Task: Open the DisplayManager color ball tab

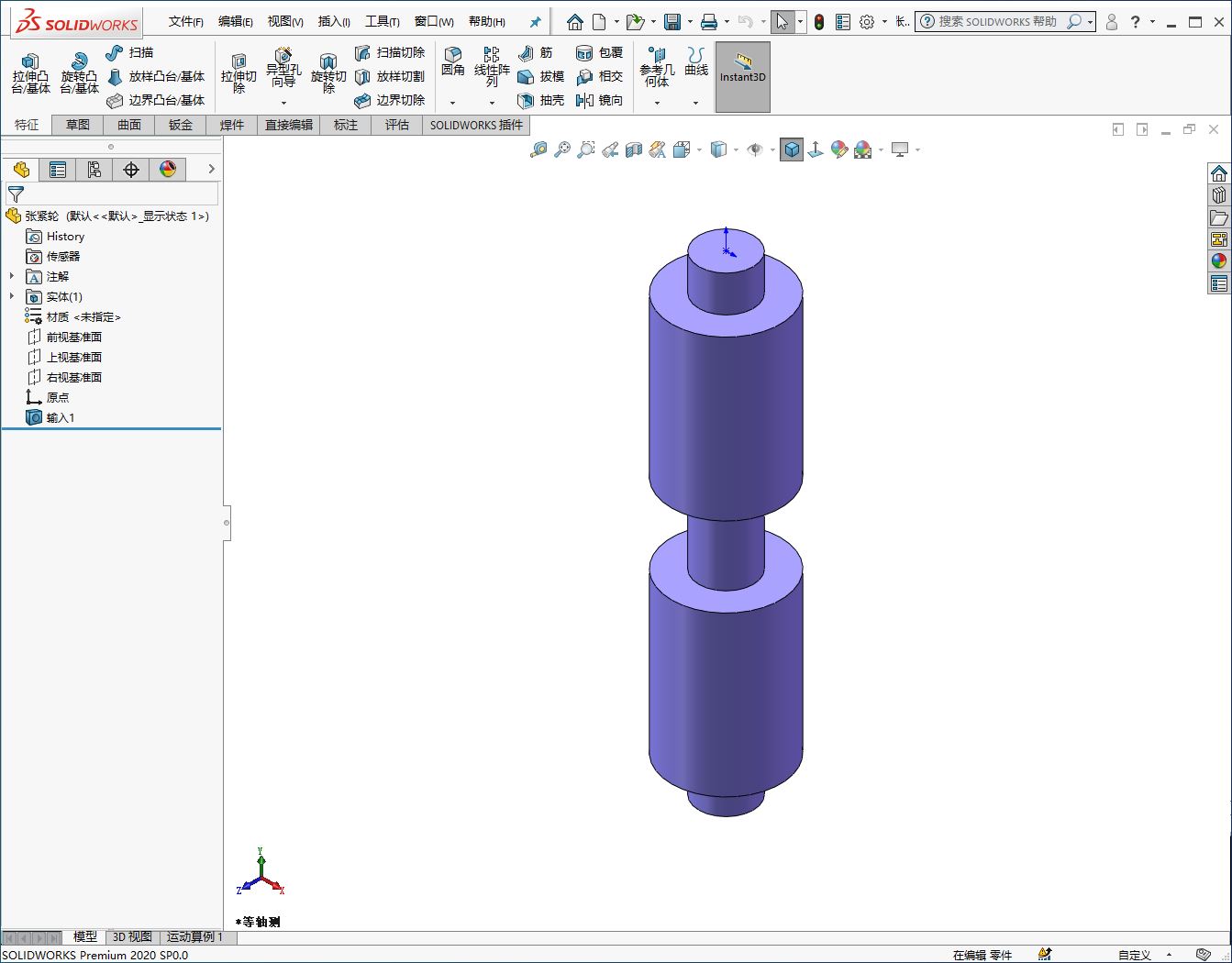Action: tap(168, 170)
